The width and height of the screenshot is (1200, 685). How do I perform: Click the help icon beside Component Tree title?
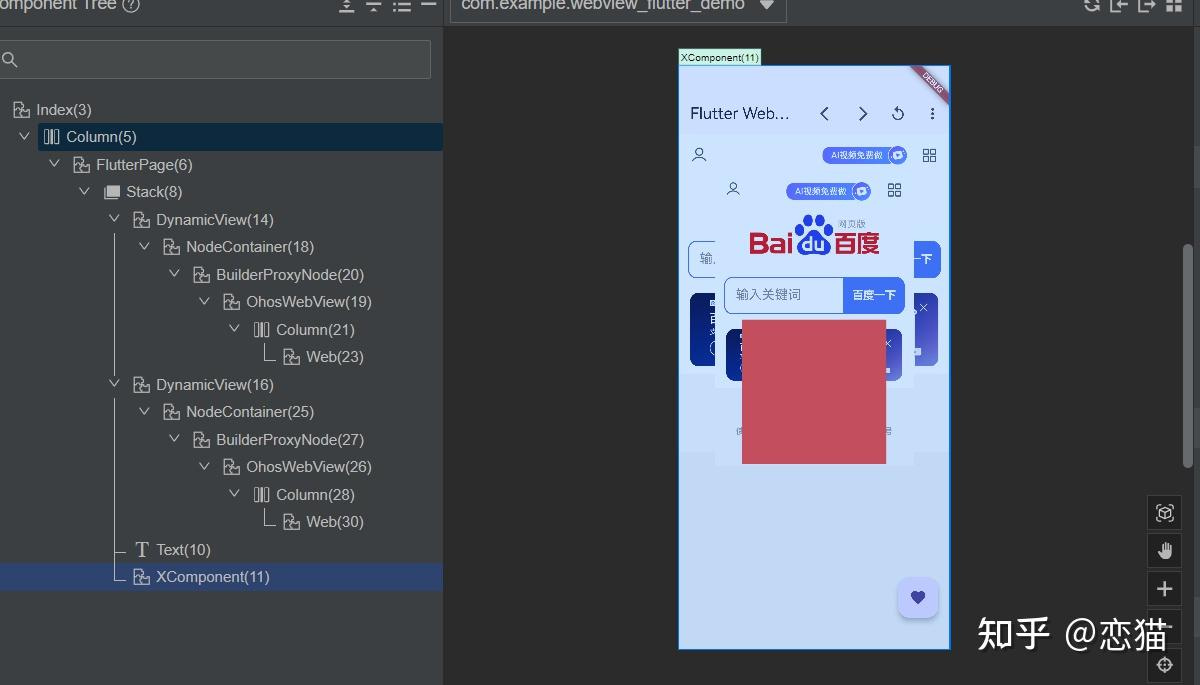pos(130,5)
